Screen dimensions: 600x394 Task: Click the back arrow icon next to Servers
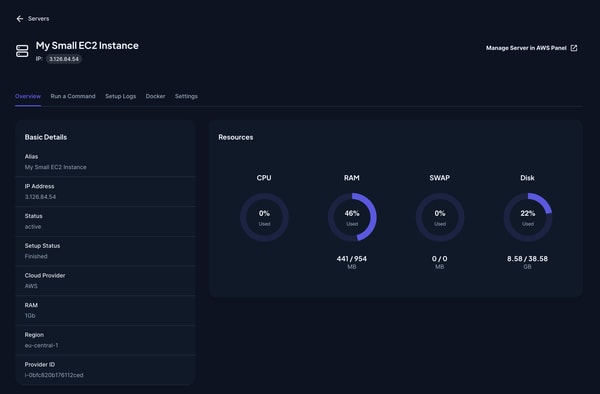pyautogui.click(x=20, y=19)
